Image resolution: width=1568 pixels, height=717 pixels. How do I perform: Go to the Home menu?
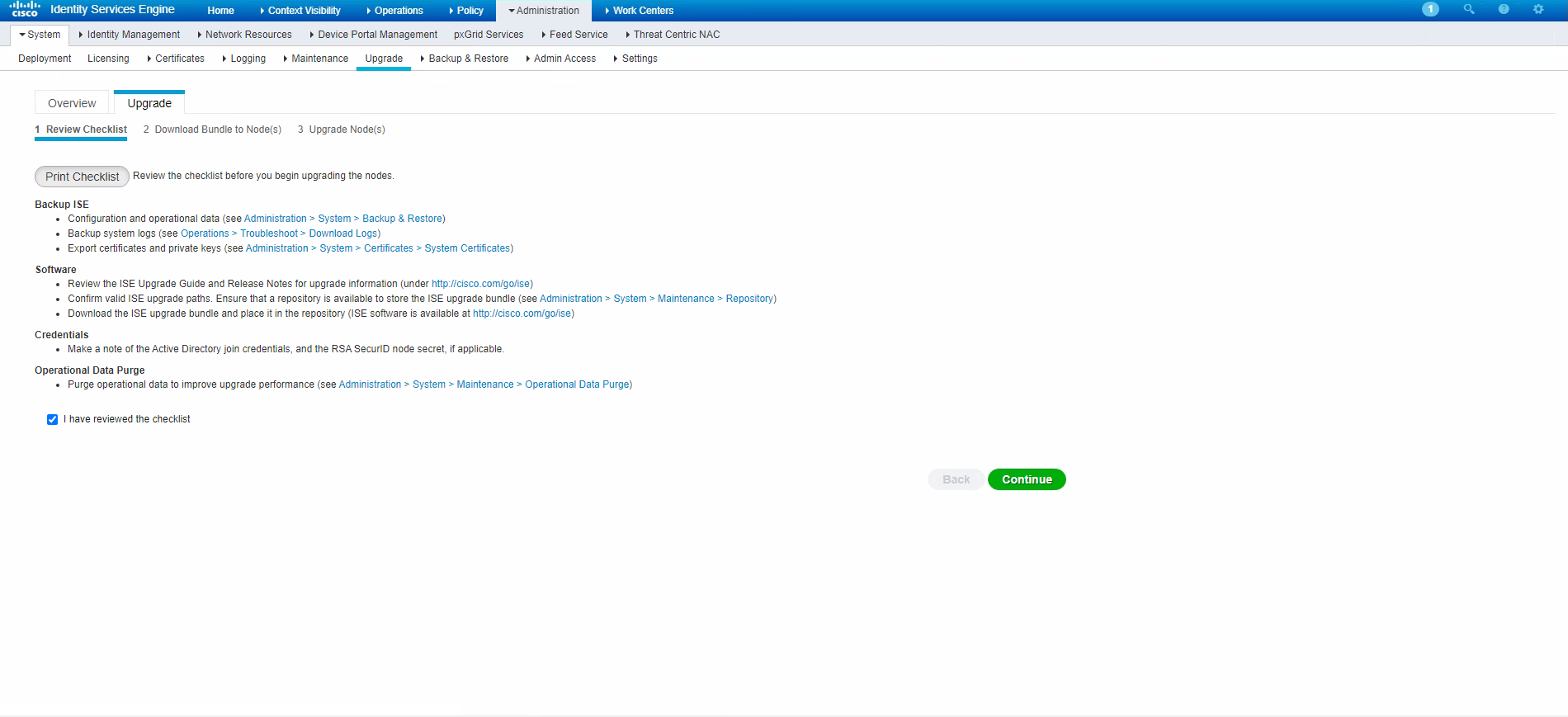(x=221, y=11)
